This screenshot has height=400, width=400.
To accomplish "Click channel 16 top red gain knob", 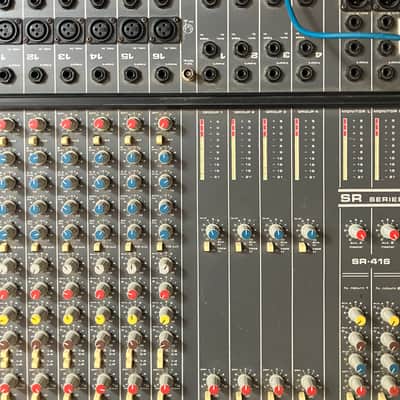I will coord(165,123).
